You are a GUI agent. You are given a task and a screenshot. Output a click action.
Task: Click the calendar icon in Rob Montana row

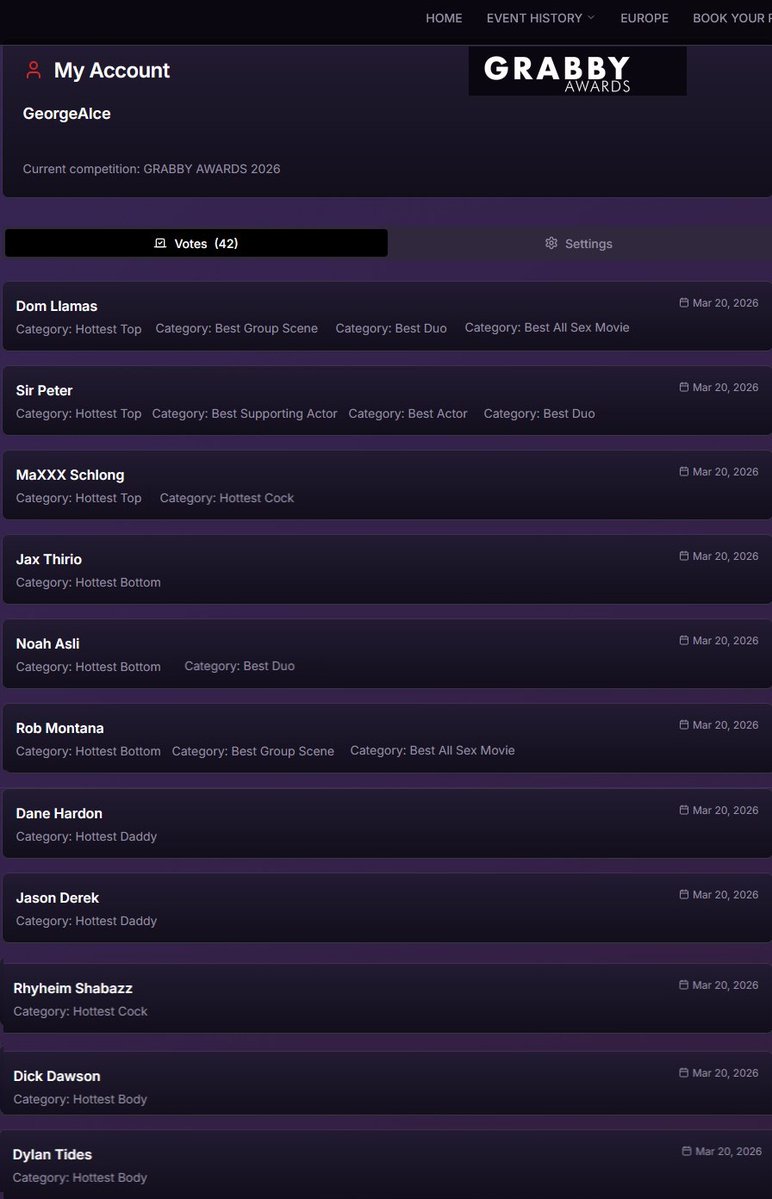point(684,724)
